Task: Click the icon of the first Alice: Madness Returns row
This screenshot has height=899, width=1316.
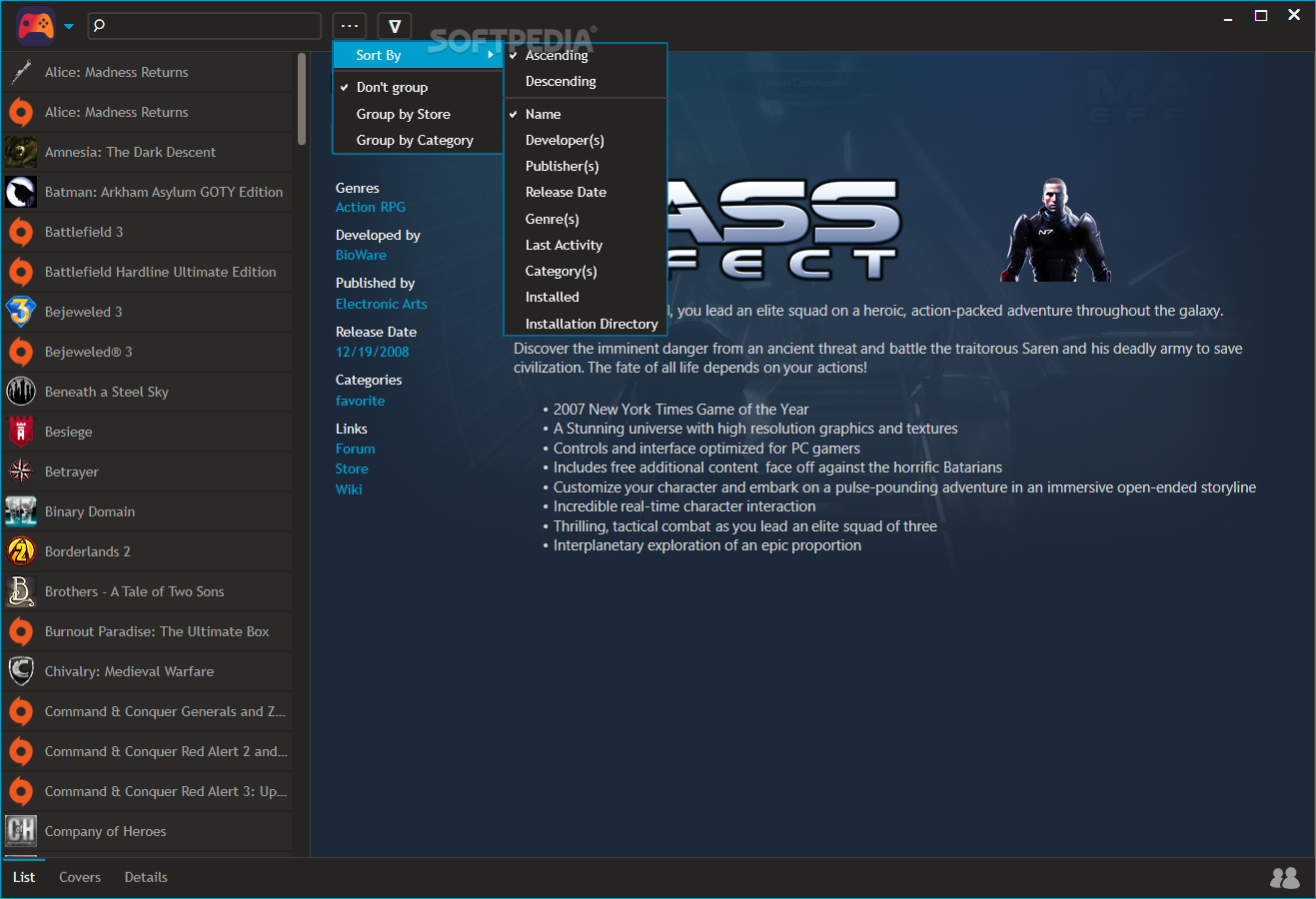Action: point(21,72)
